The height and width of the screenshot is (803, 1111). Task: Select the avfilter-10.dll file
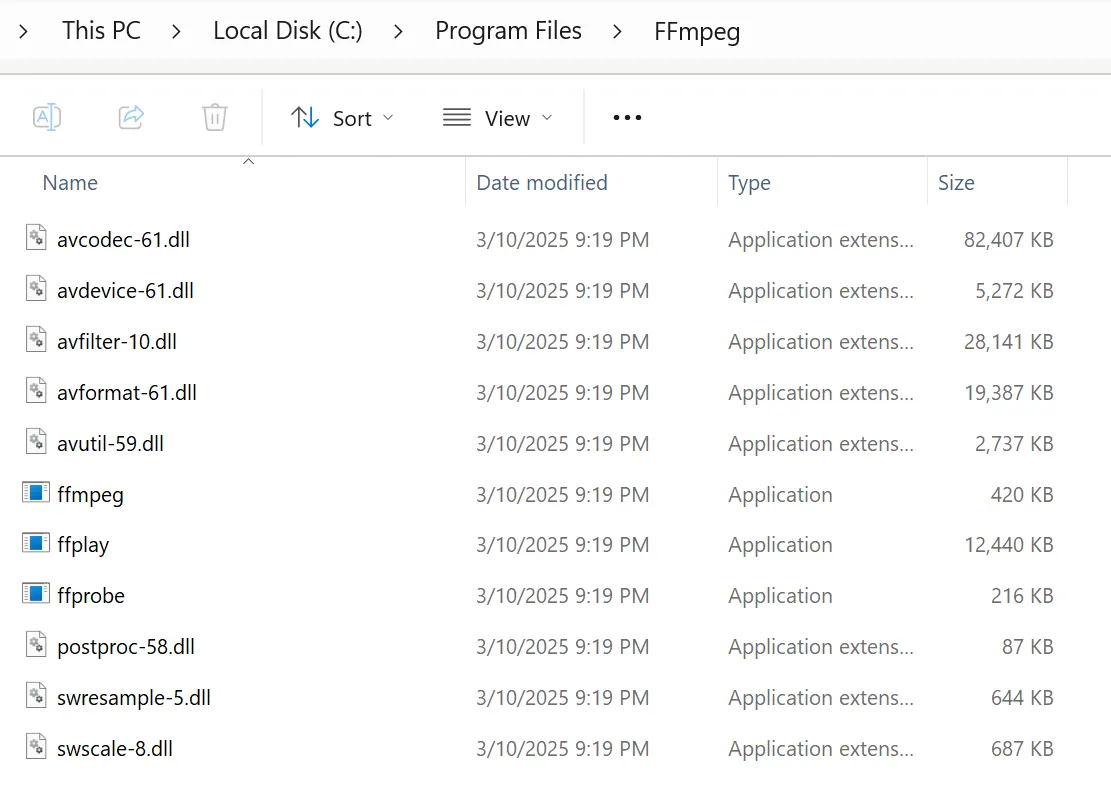(x=117, y=341)
